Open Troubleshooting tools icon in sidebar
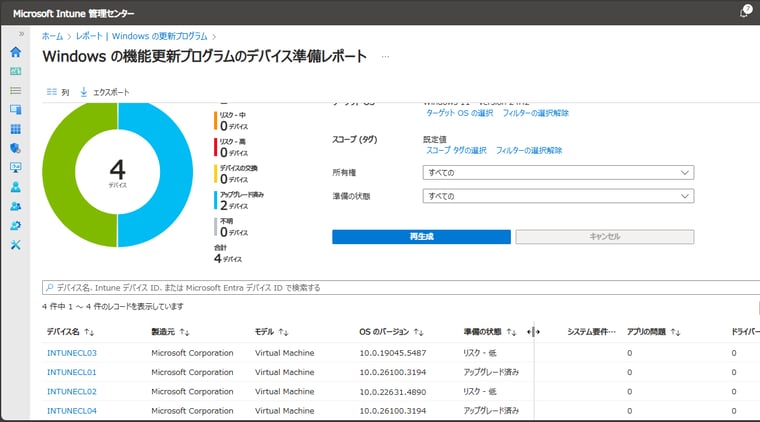The height and width of the screenshot is (422, 760). 16,245
